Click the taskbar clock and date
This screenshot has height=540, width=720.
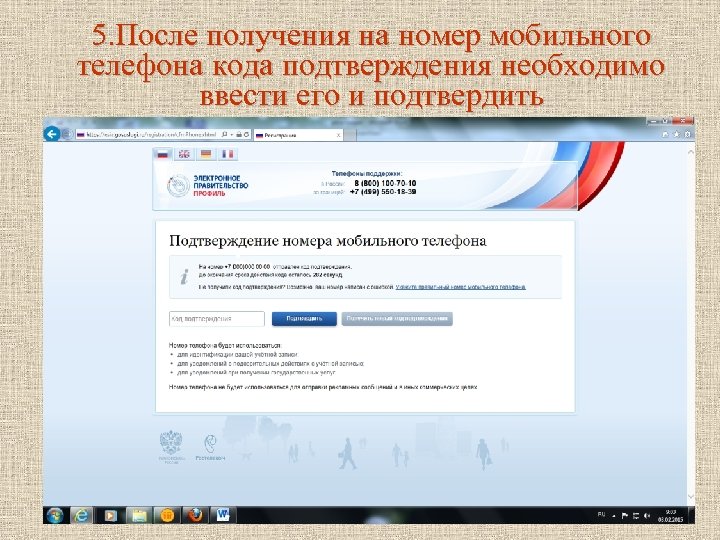(670, 515)
